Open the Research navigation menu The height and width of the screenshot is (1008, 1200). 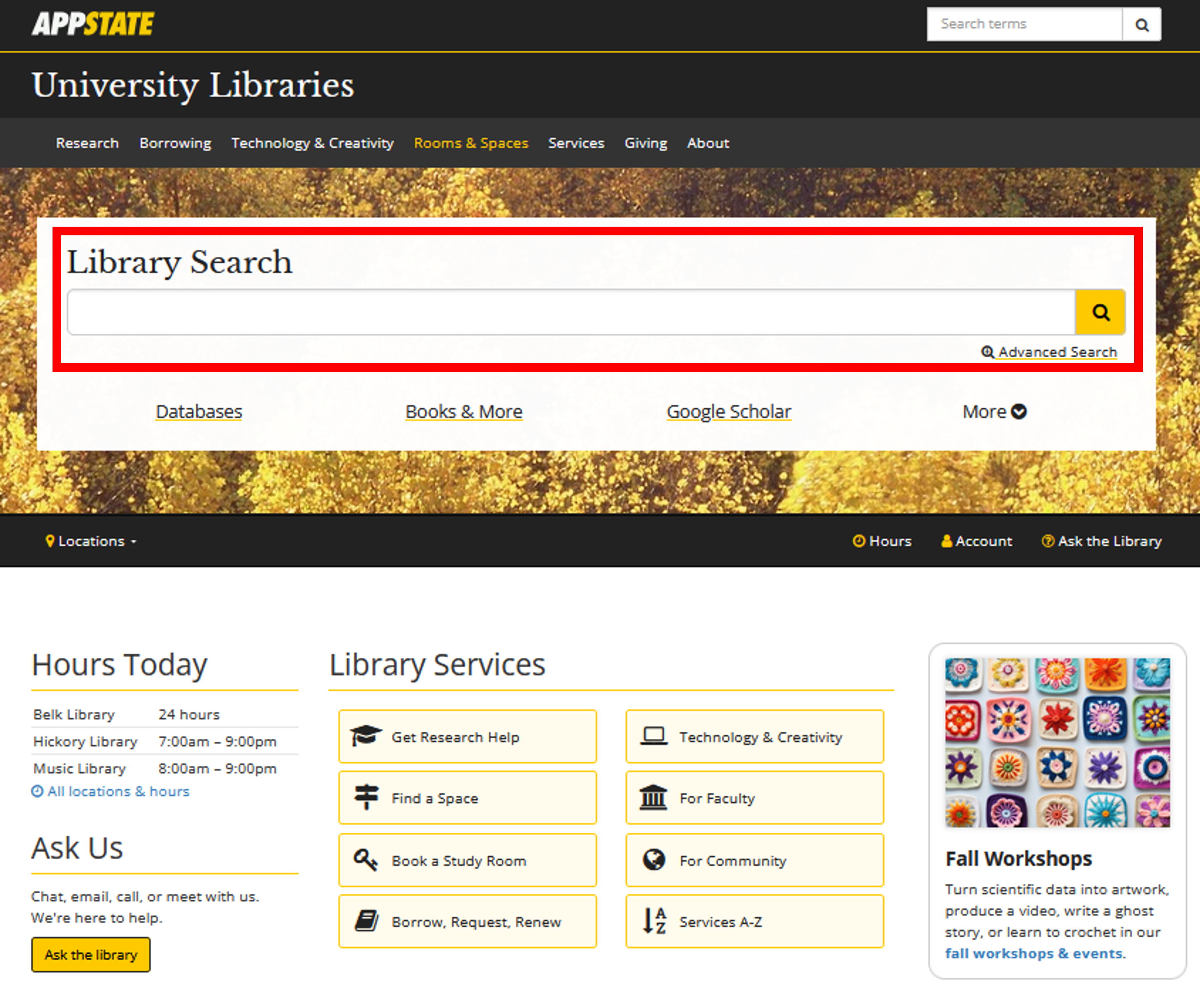tap(87, 143)
